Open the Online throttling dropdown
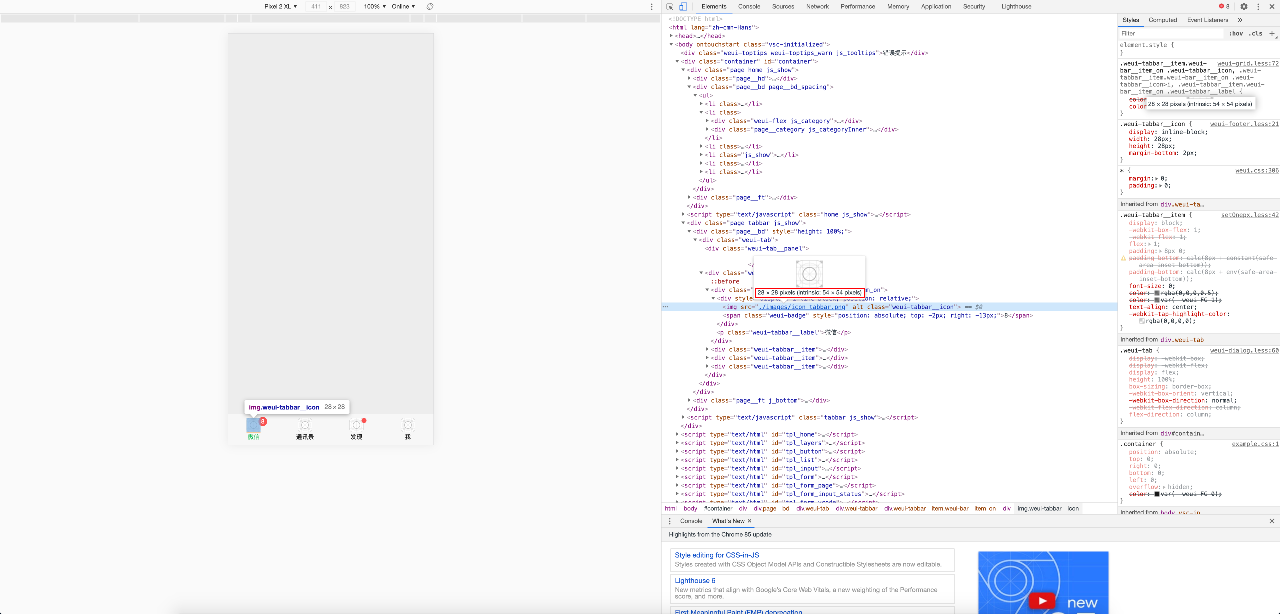The width and height of the screenshot is (1280, 614). click(404, 6)
